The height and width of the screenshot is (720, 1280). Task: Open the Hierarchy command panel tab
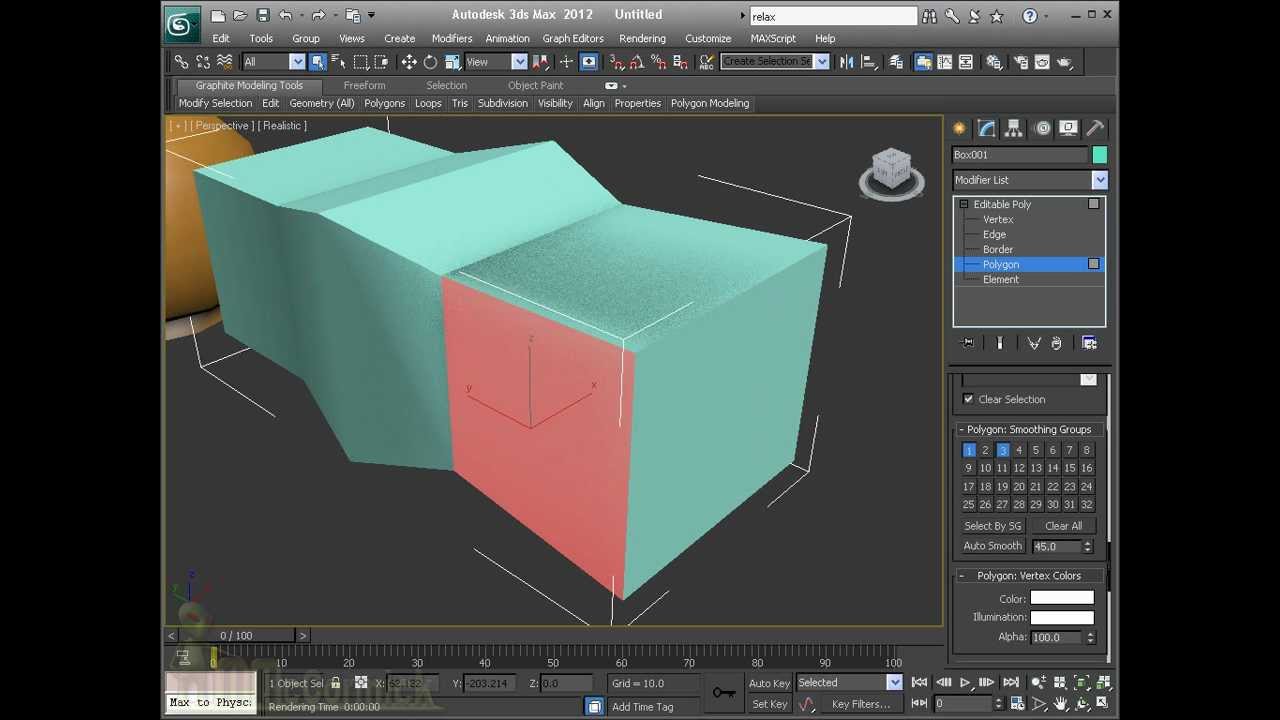click(x=1014, y=128)
